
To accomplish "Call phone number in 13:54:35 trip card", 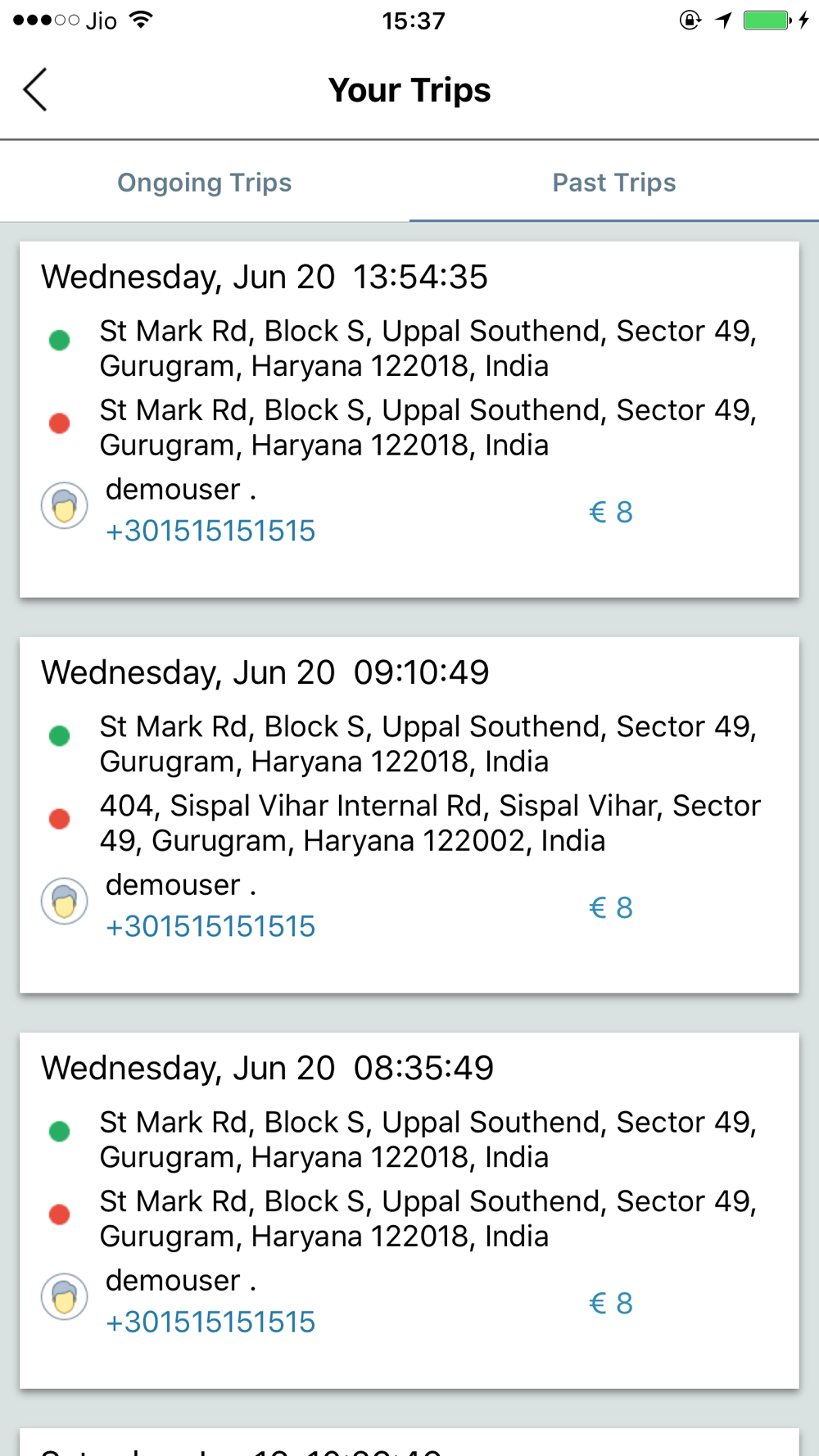I will (210, 531).
